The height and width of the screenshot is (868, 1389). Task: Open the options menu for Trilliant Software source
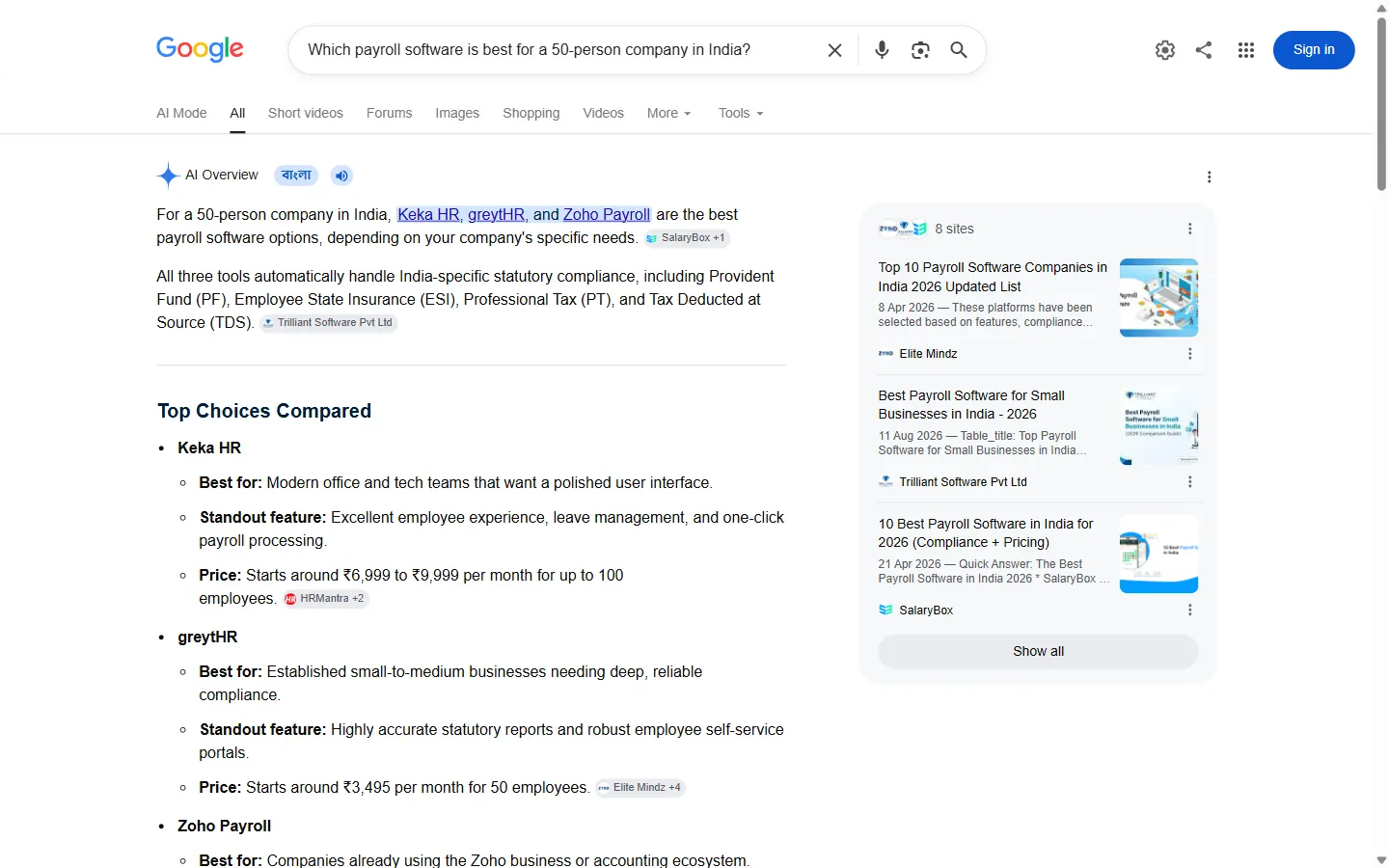click(1189, 482)
